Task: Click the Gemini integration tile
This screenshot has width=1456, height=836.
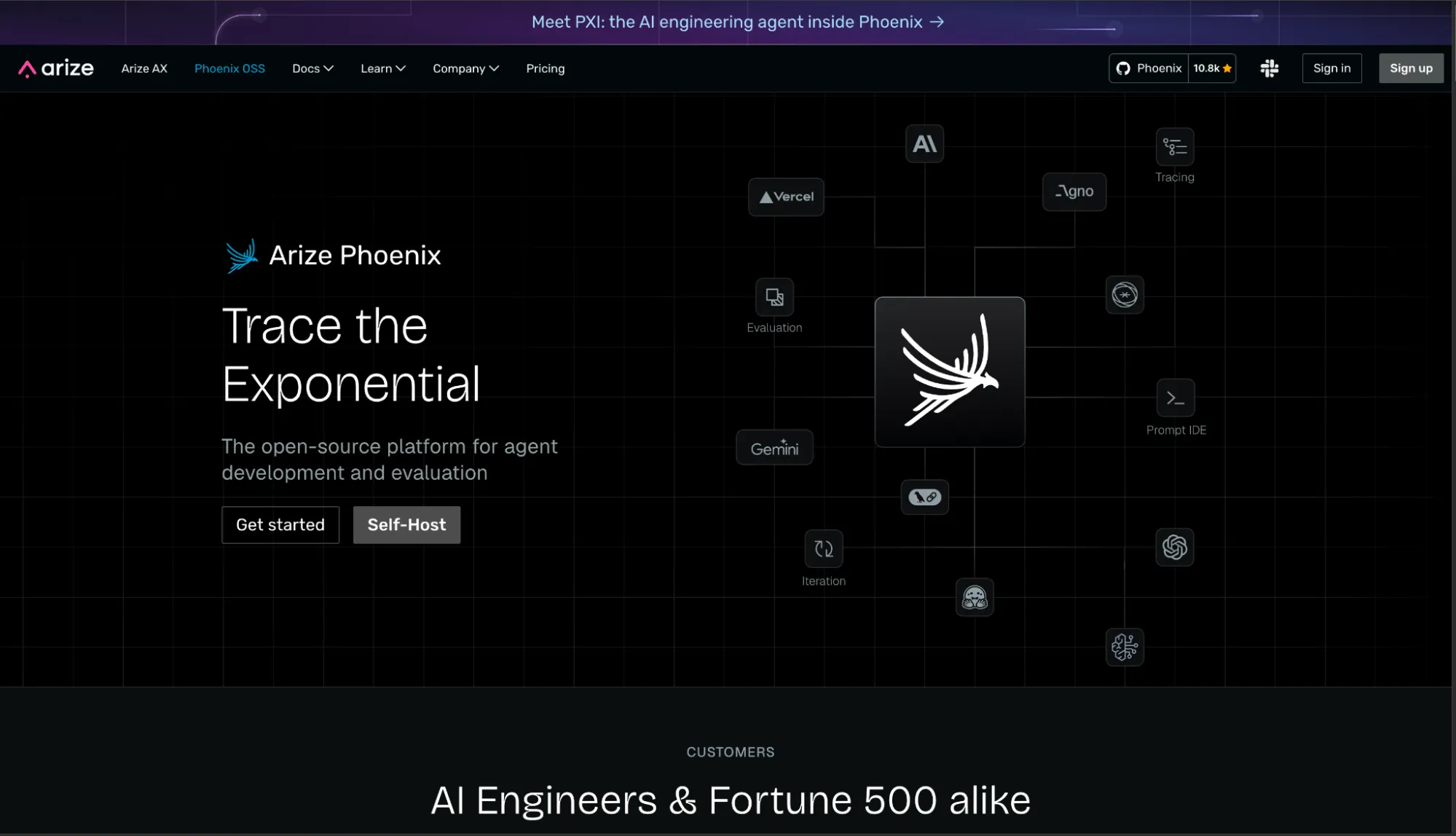Action: [774, 448]
